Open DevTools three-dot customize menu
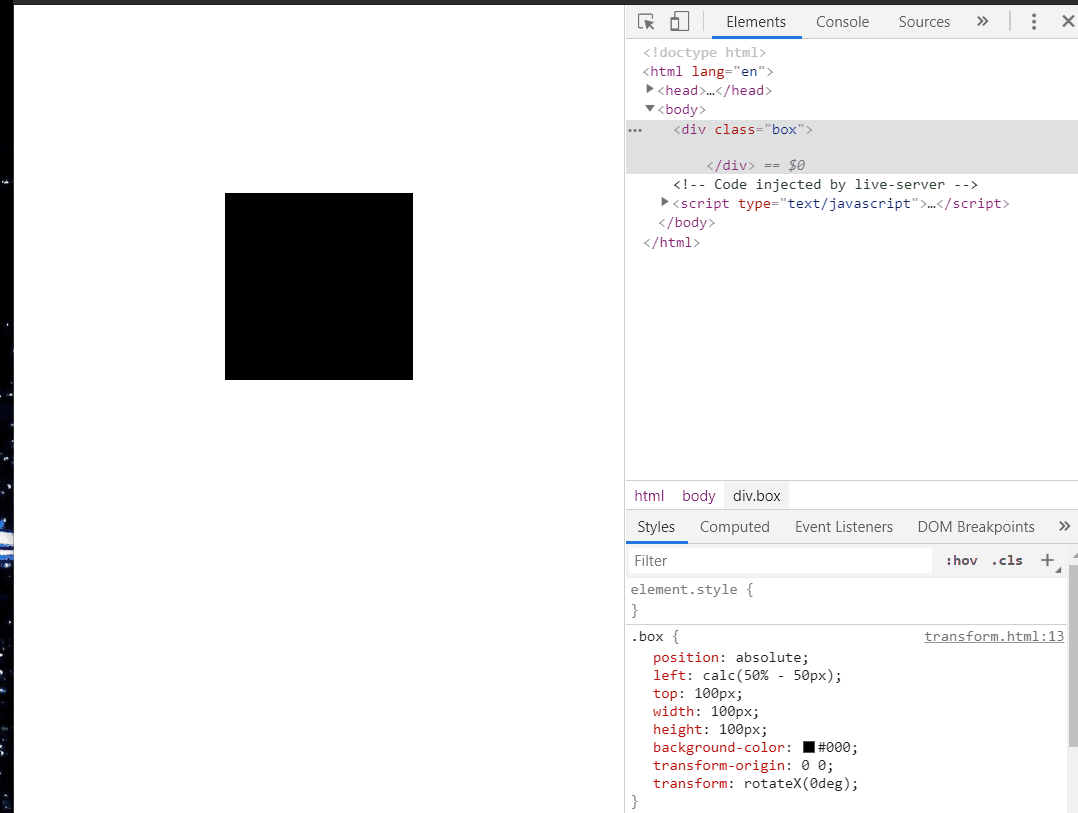The image size is (1078, 813). [1034, 22]
